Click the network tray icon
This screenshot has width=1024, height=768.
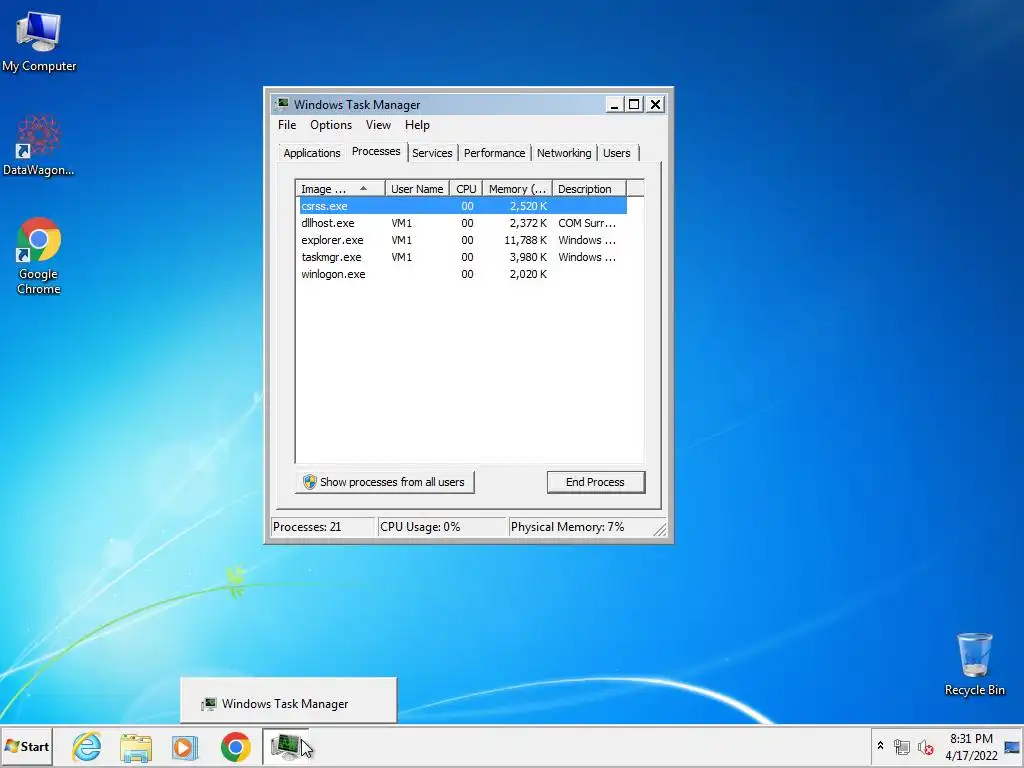(902, 746)
